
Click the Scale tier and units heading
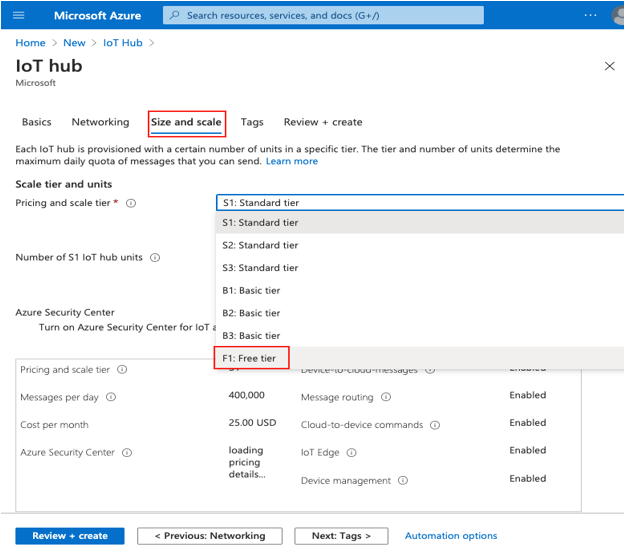tap(64, 184)
